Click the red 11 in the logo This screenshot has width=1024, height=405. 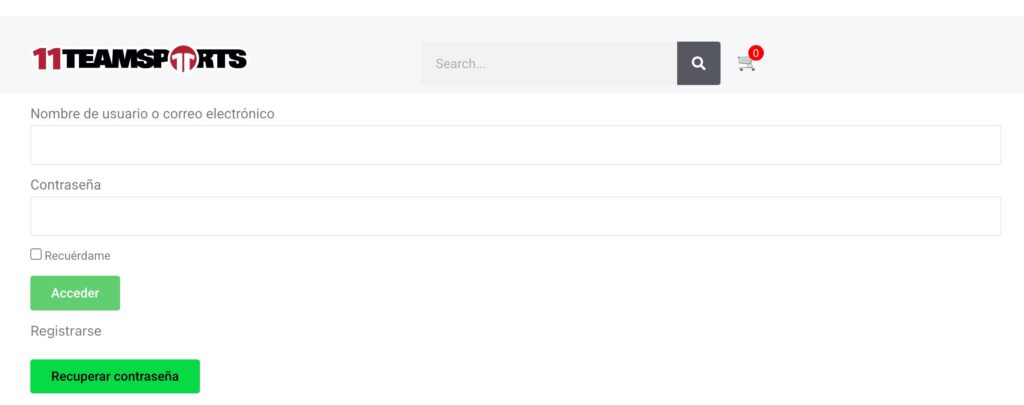tap(47, 59)
